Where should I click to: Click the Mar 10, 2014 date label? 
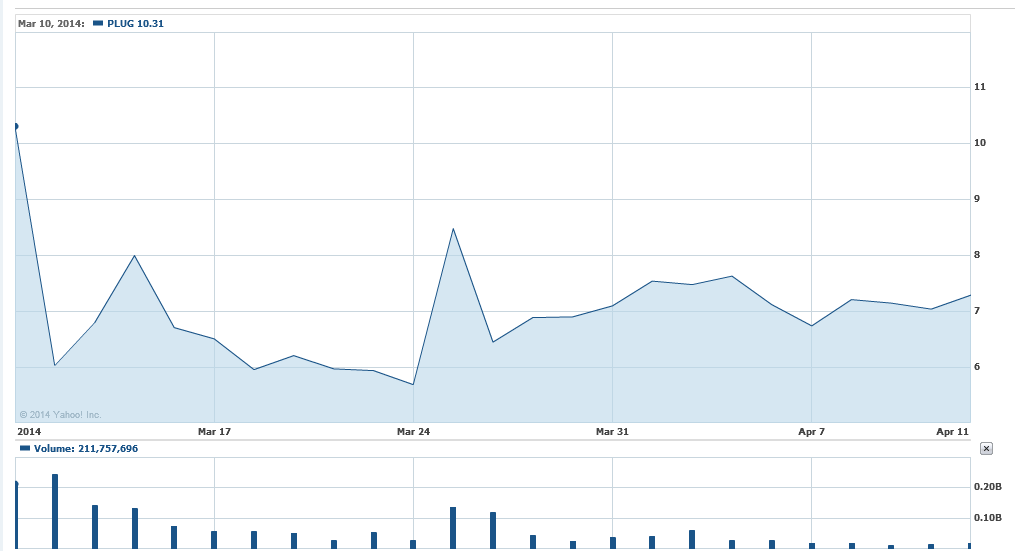[51, 24]
